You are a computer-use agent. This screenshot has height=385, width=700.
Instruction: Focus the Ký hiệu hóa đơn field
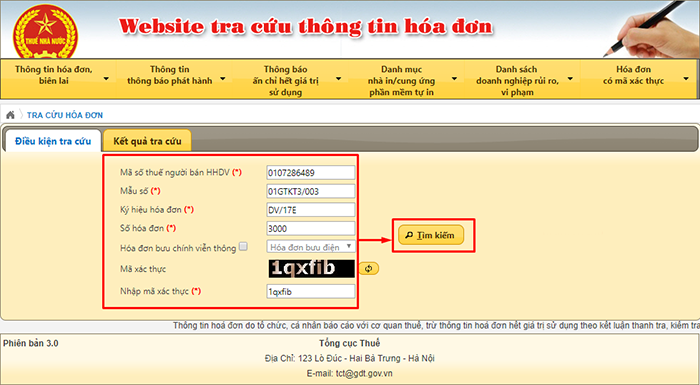(311, 209)
